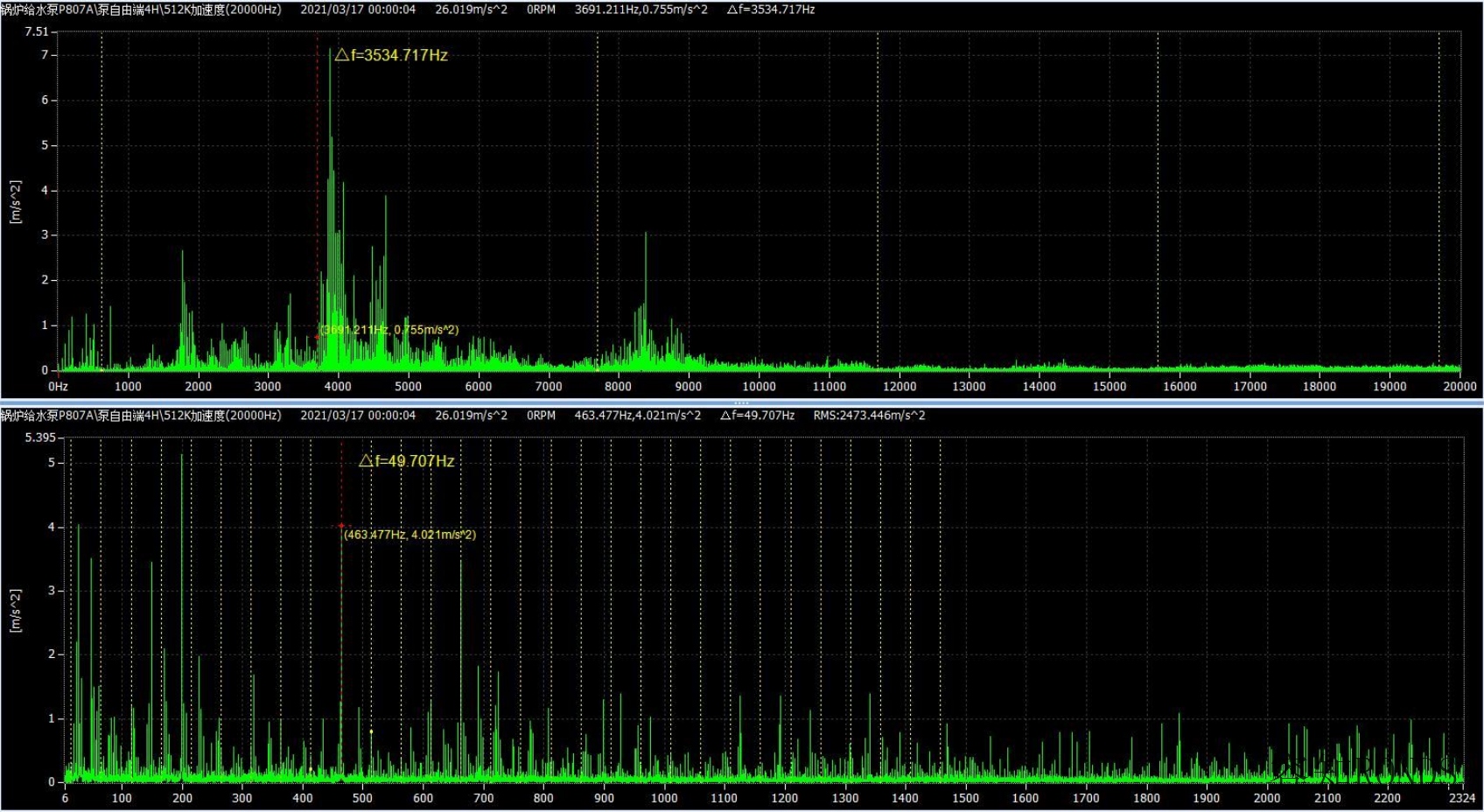The image size is (1484, 812).
Task: Click the upper chart's [m/s^2] y-axis label
Action: (15, 202)
